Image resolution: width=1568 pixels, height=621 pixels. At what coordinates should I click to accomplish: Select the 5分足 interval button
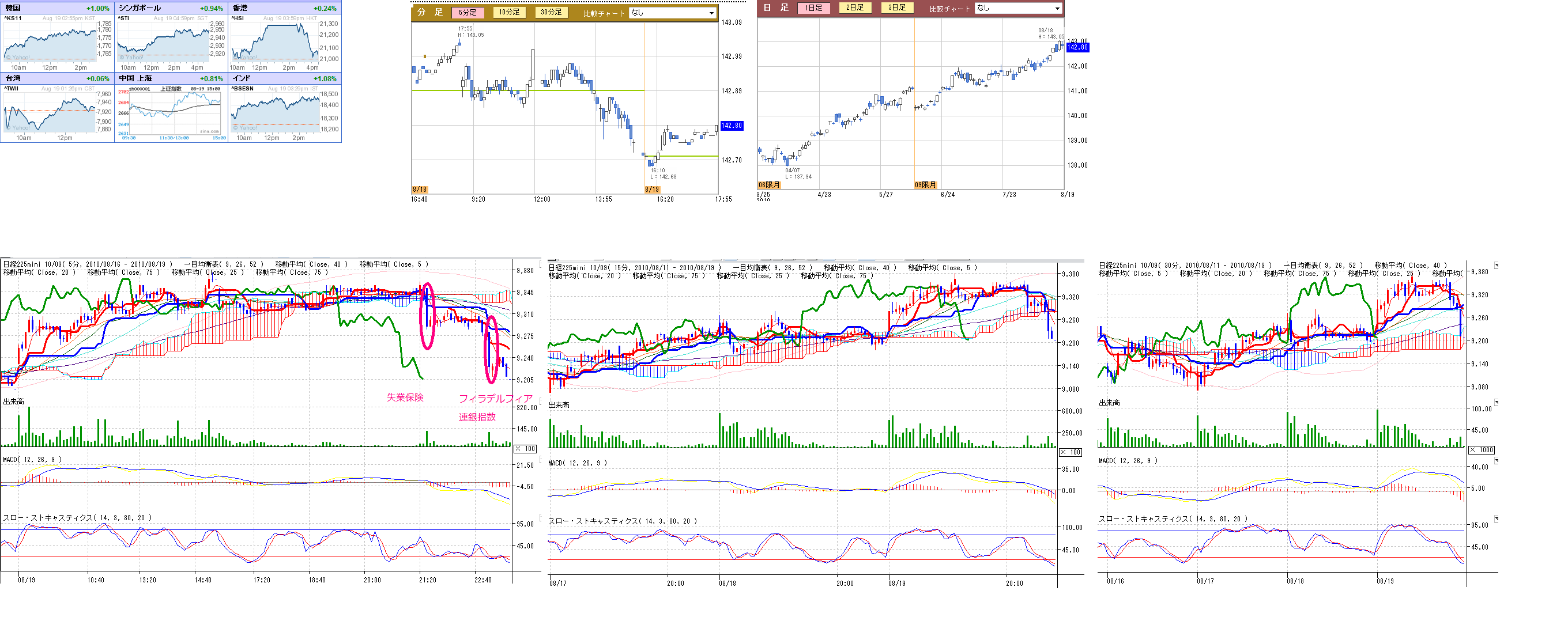468,12
